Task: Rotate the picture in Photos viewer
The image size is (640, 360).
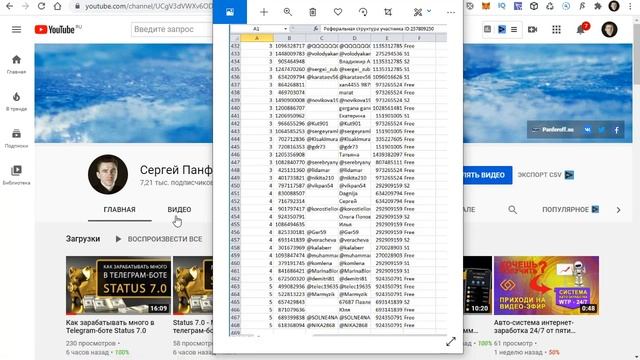Action: [363, 12]
